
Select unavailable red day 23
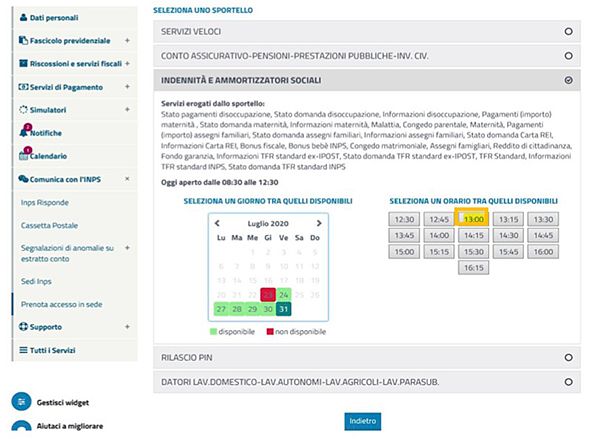click(x=268, y=295)
